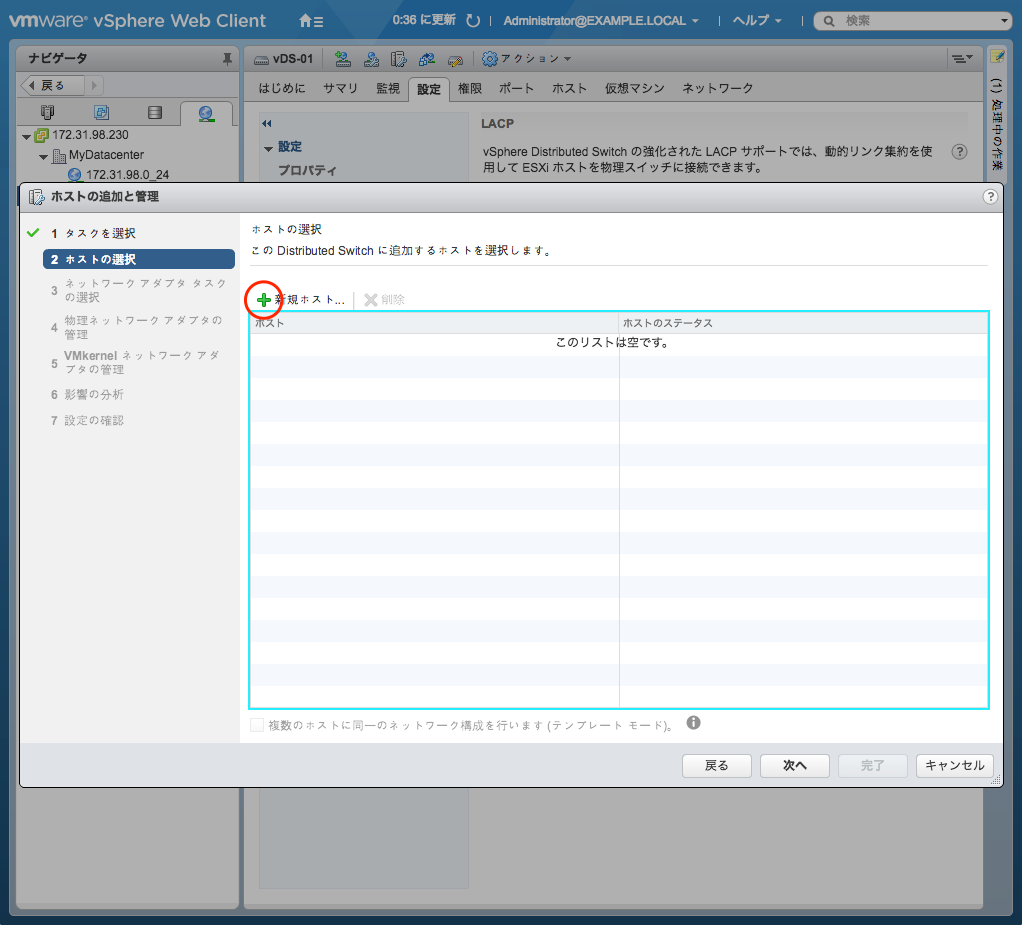Open Hosts and Clusters navigator tab icon
The image size is (1022, 925).
[48, 113]
